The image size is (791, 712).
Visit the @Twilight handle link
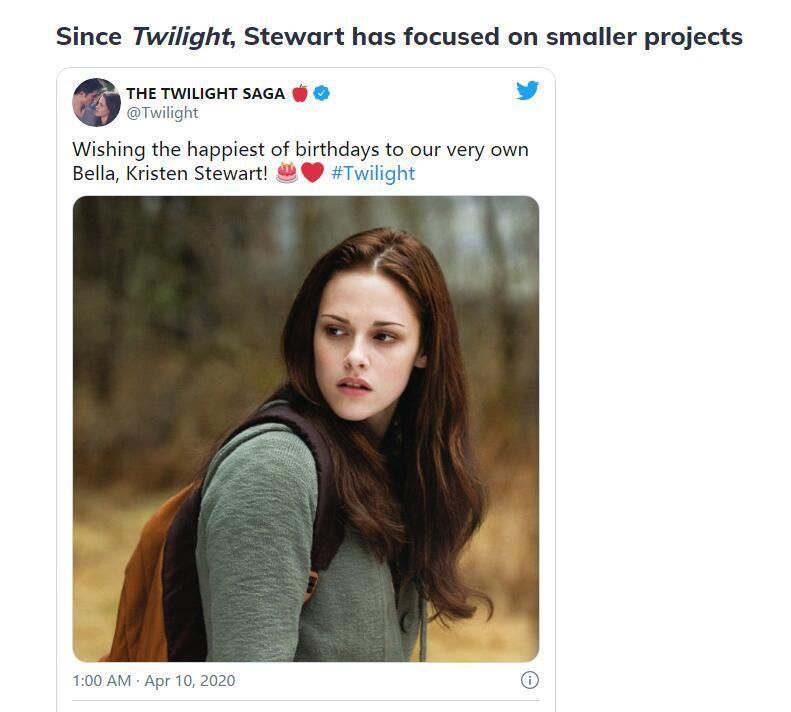click(x=162, y=112)
